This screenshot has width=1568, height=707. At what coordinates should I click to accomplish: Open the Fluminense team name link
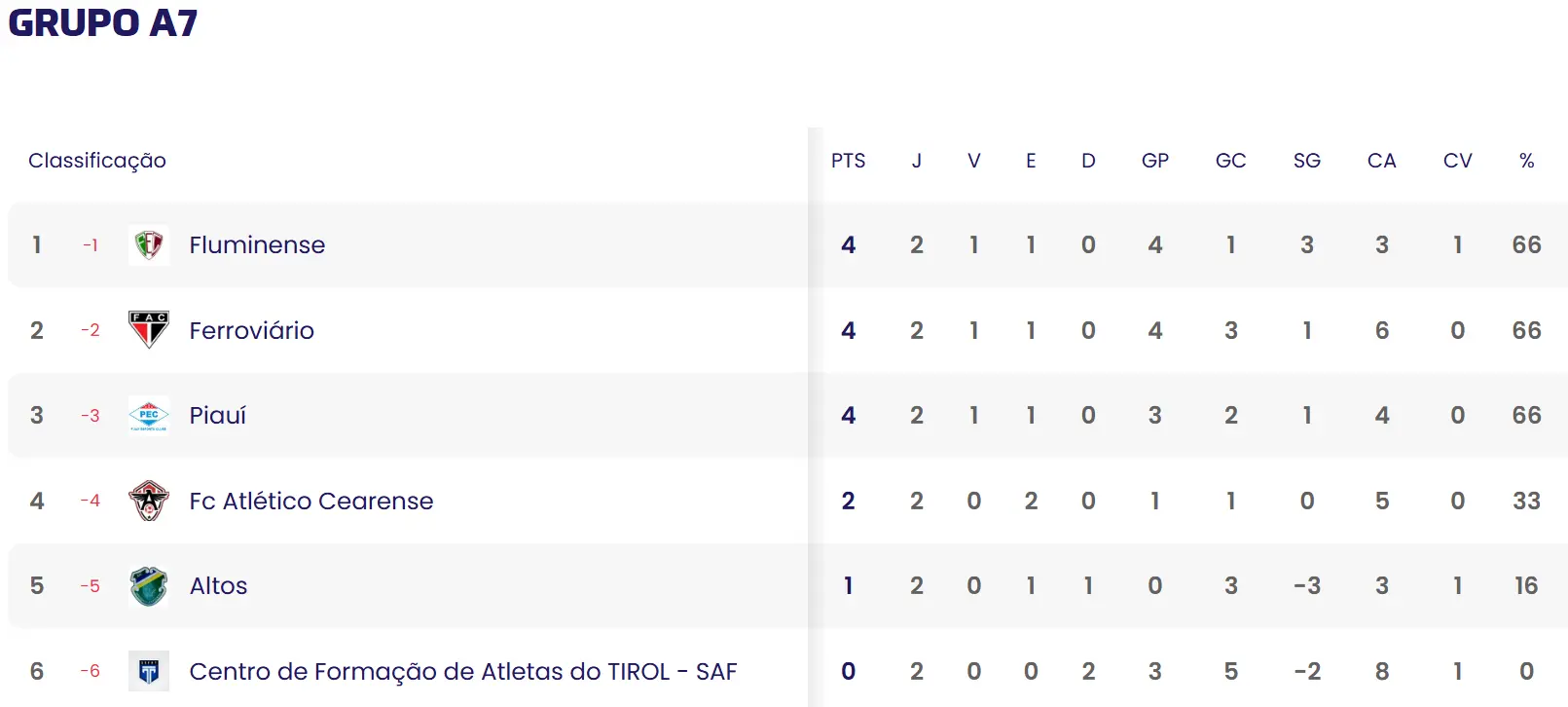[257, 244]
